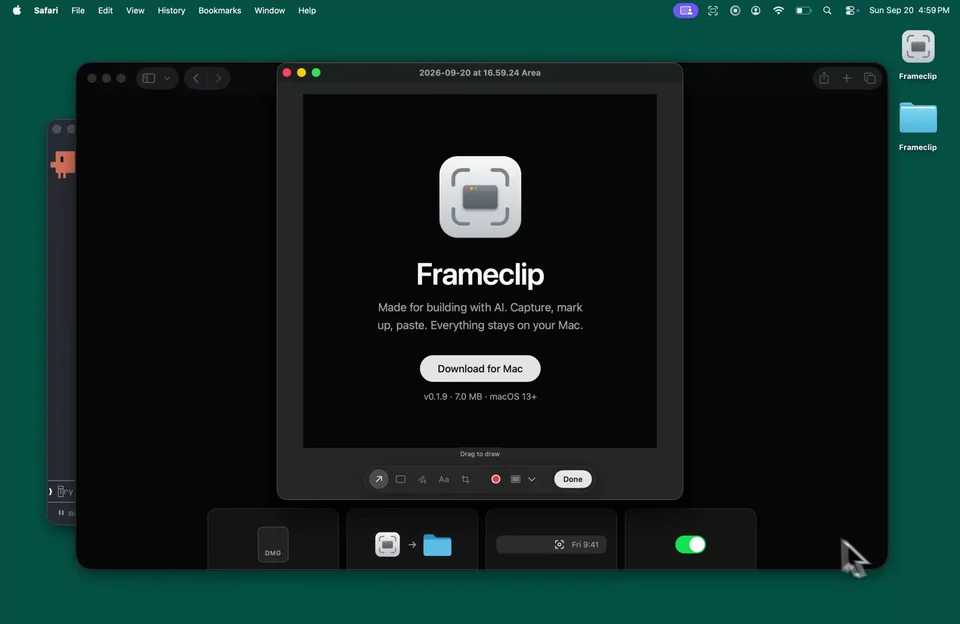Click the Frameclip capture menu bar icon
The height and width of the screenshot is (624, 960).
713,10
